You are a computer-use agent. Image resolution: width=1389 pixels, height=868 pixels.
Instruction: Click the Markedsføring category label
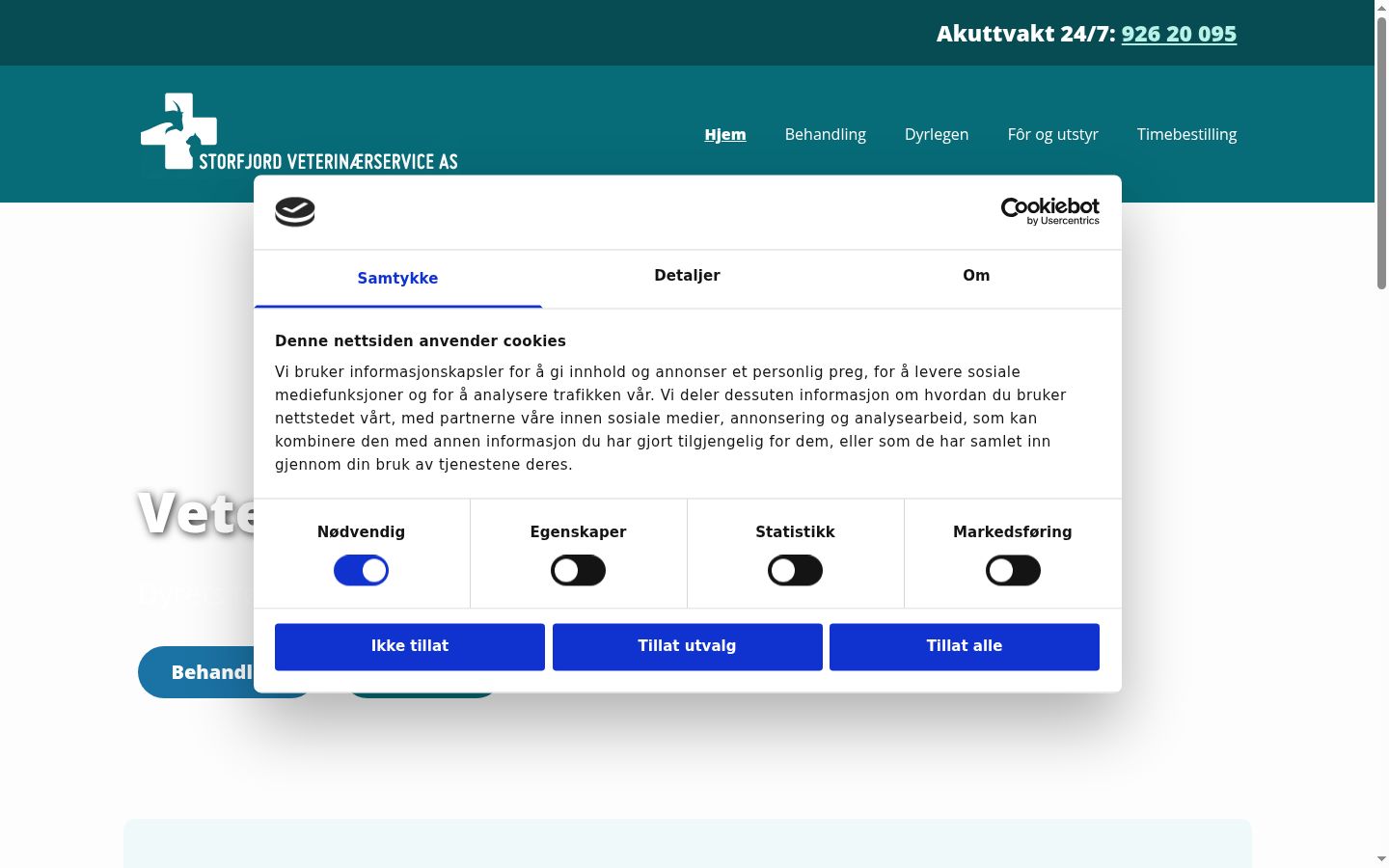[1013, 531]
